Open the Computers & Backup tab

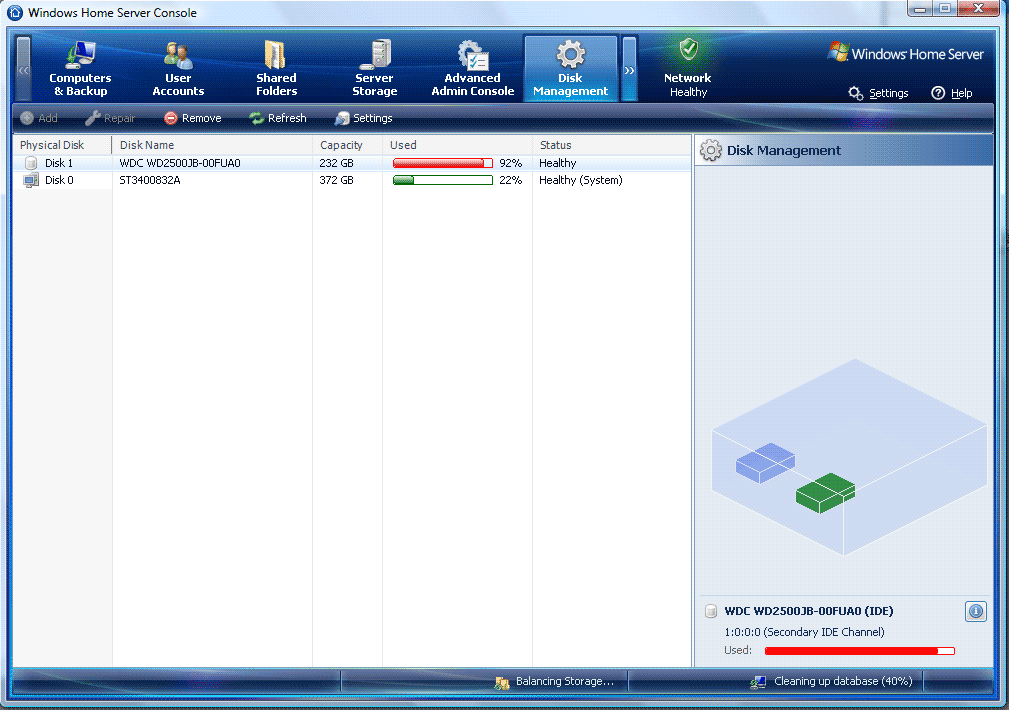pos(80,68)
